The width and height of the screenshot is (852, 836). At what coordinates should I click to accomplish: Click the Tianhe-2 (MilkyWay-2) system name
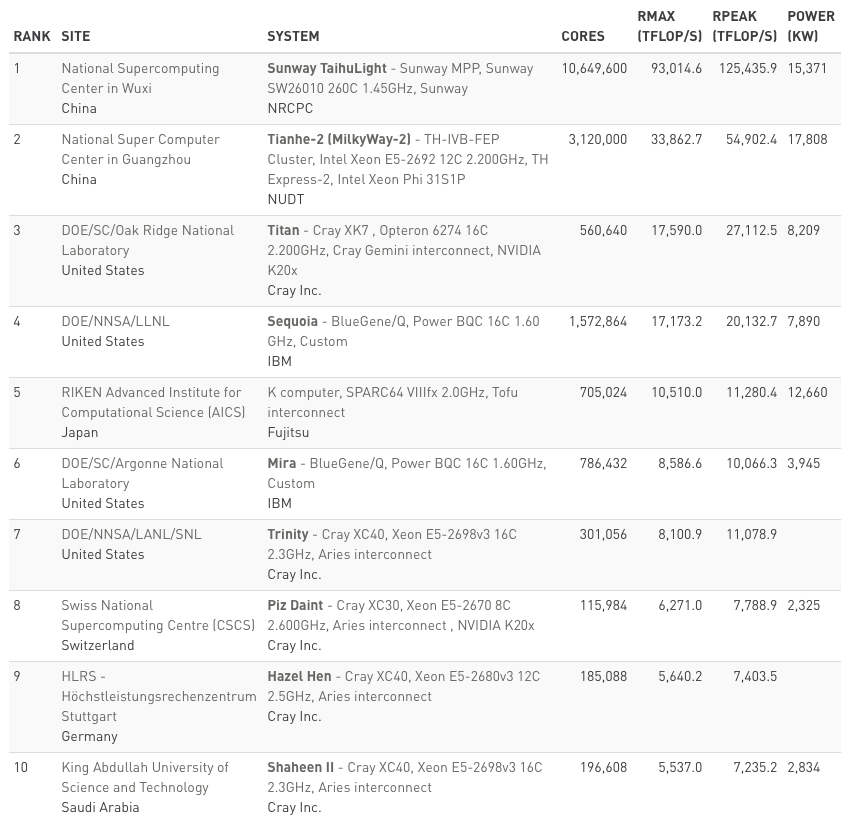[x=339, y=140]
